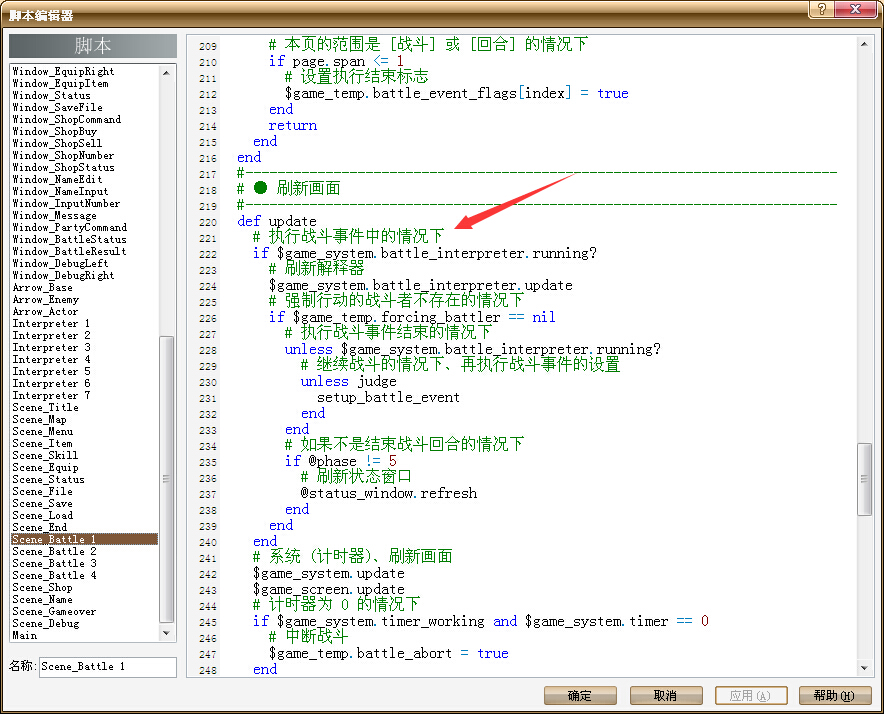
Task: Click the title bar help question mark button
Action: point(821,9)
